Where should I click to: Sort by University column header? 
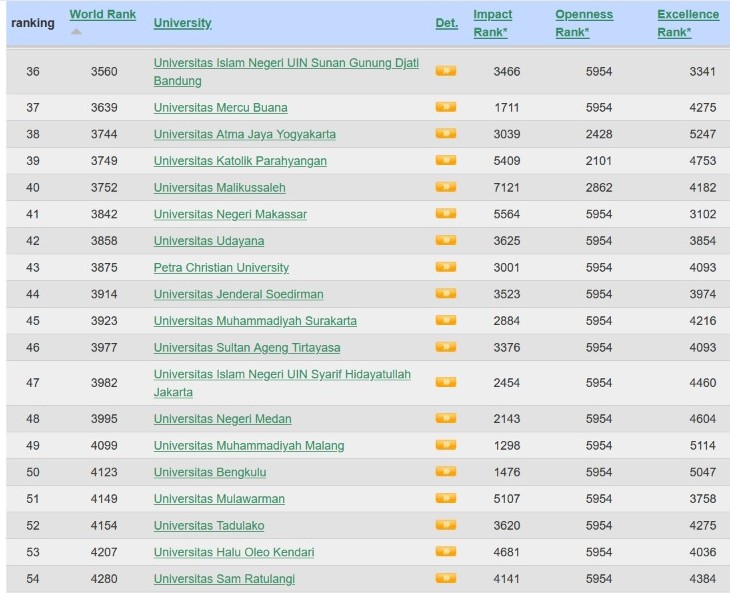pyautogui.click(x=182, y=23)
